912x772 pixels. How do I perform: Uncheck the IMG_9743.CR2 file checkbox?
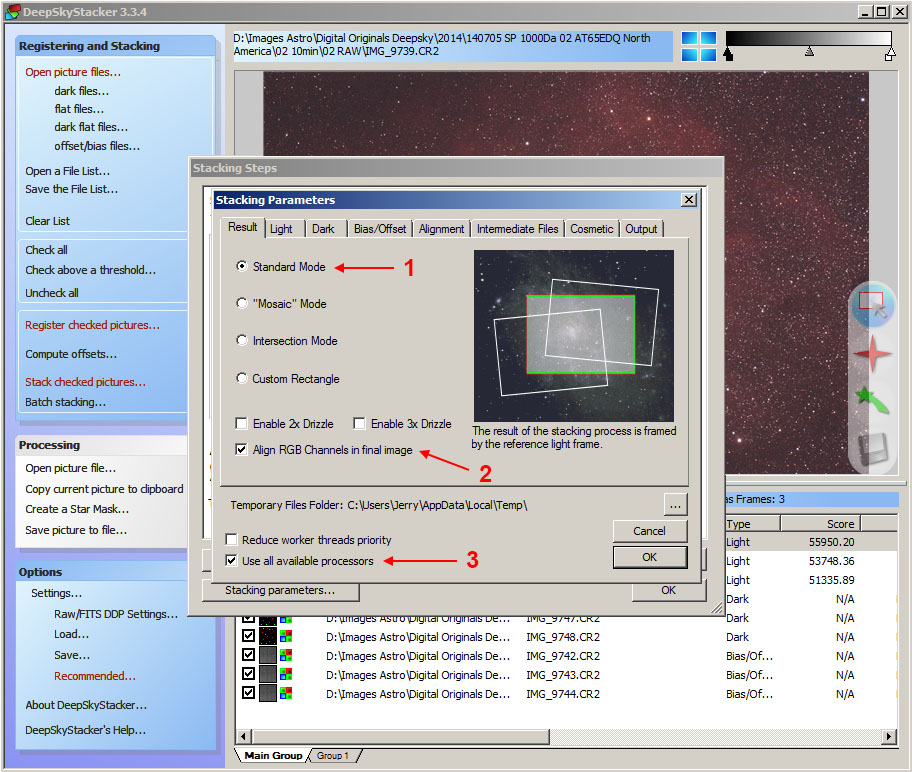[x=248, y=674]
